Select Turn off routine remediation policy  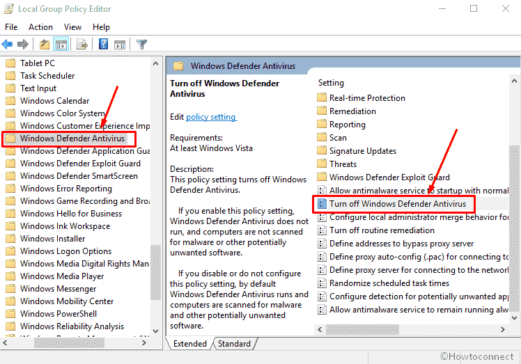point(376,230)
